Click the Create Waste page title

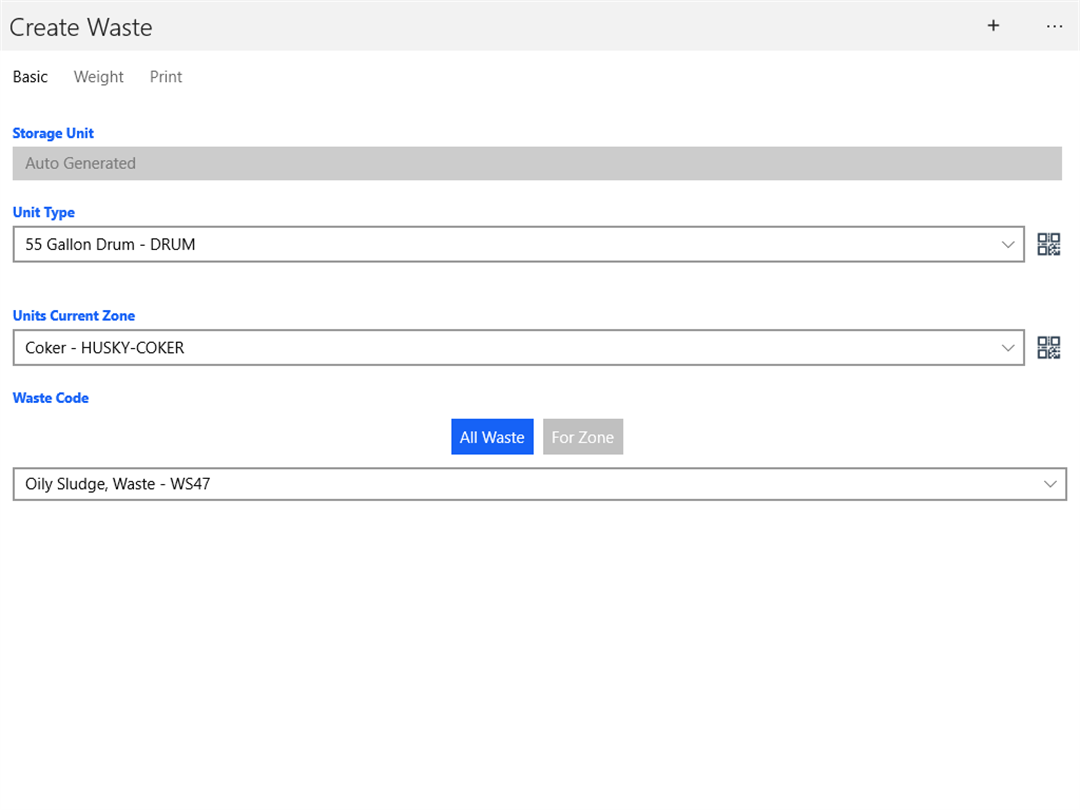tap(81, 27)
